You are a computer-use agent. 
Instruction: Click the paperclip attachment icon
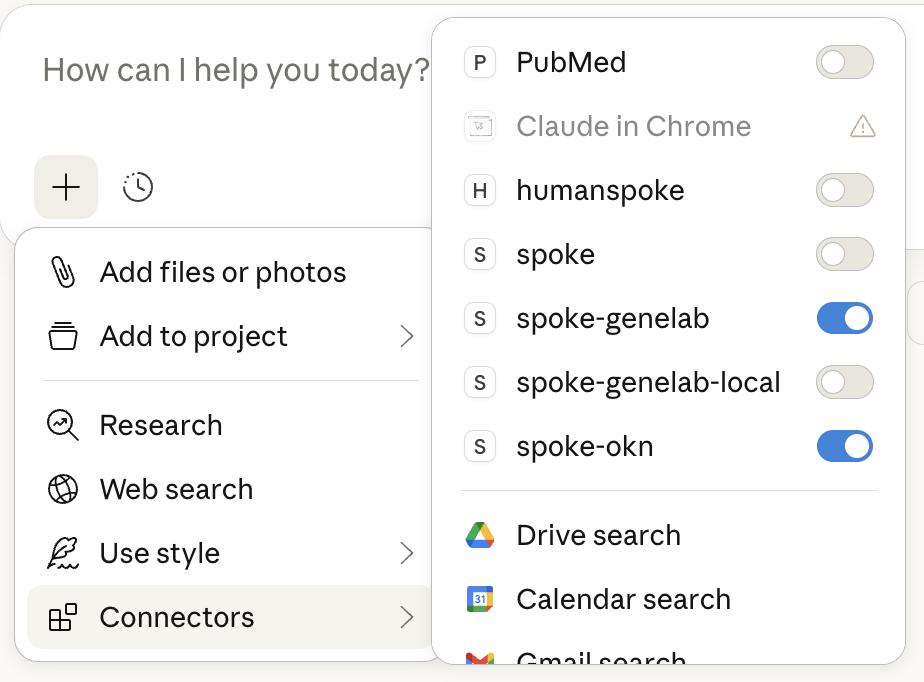(62, 272)
